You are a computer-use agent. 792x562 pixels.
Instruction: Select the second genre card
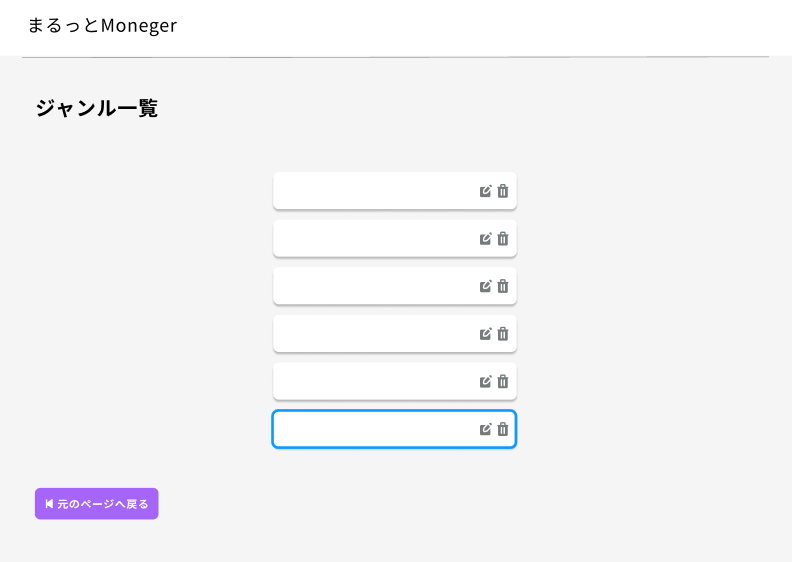(x=394, y=238)
